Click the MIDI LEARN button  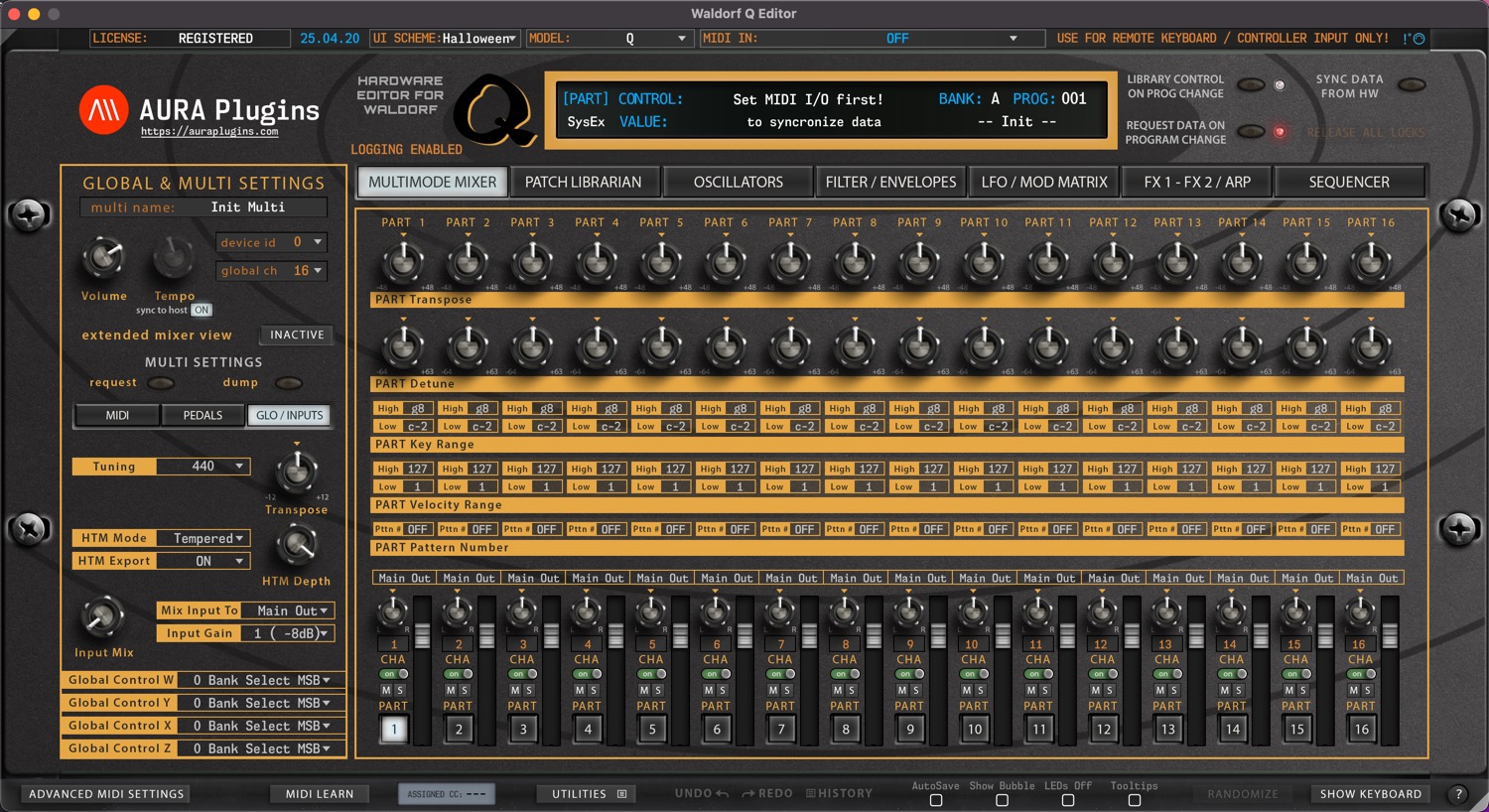point(320,794)
